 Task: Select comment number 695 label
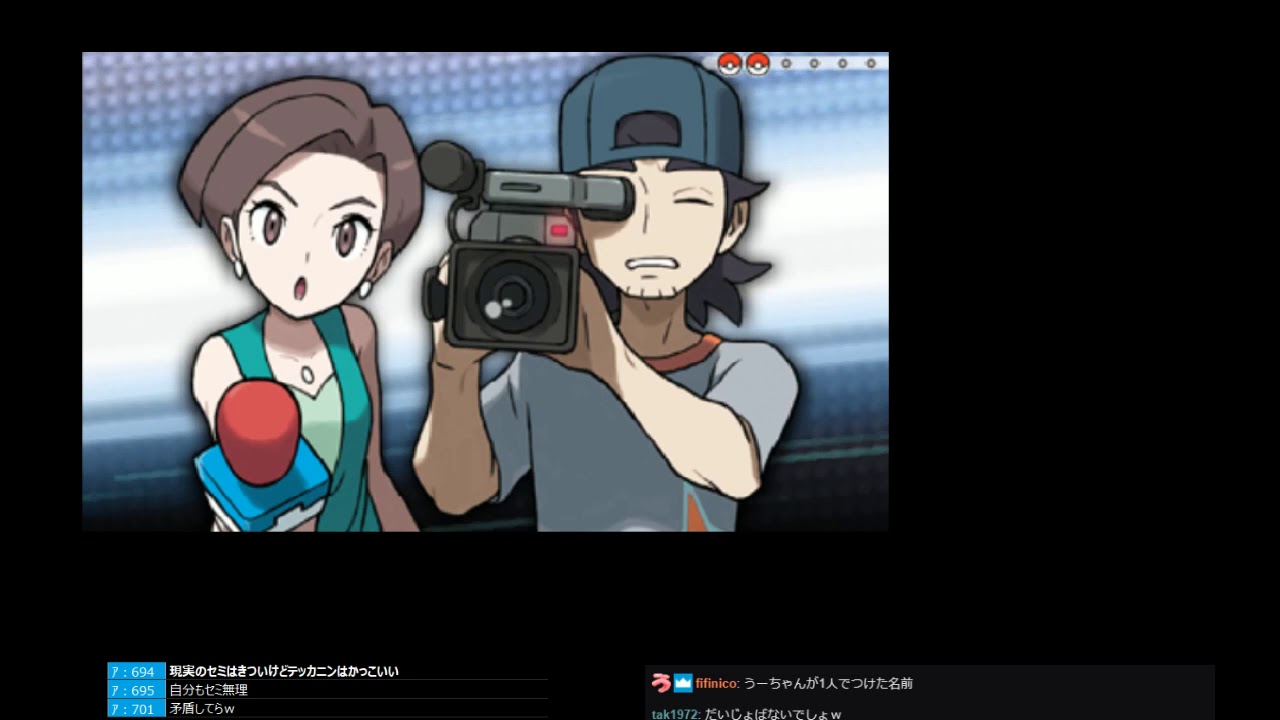pos(136,690)
